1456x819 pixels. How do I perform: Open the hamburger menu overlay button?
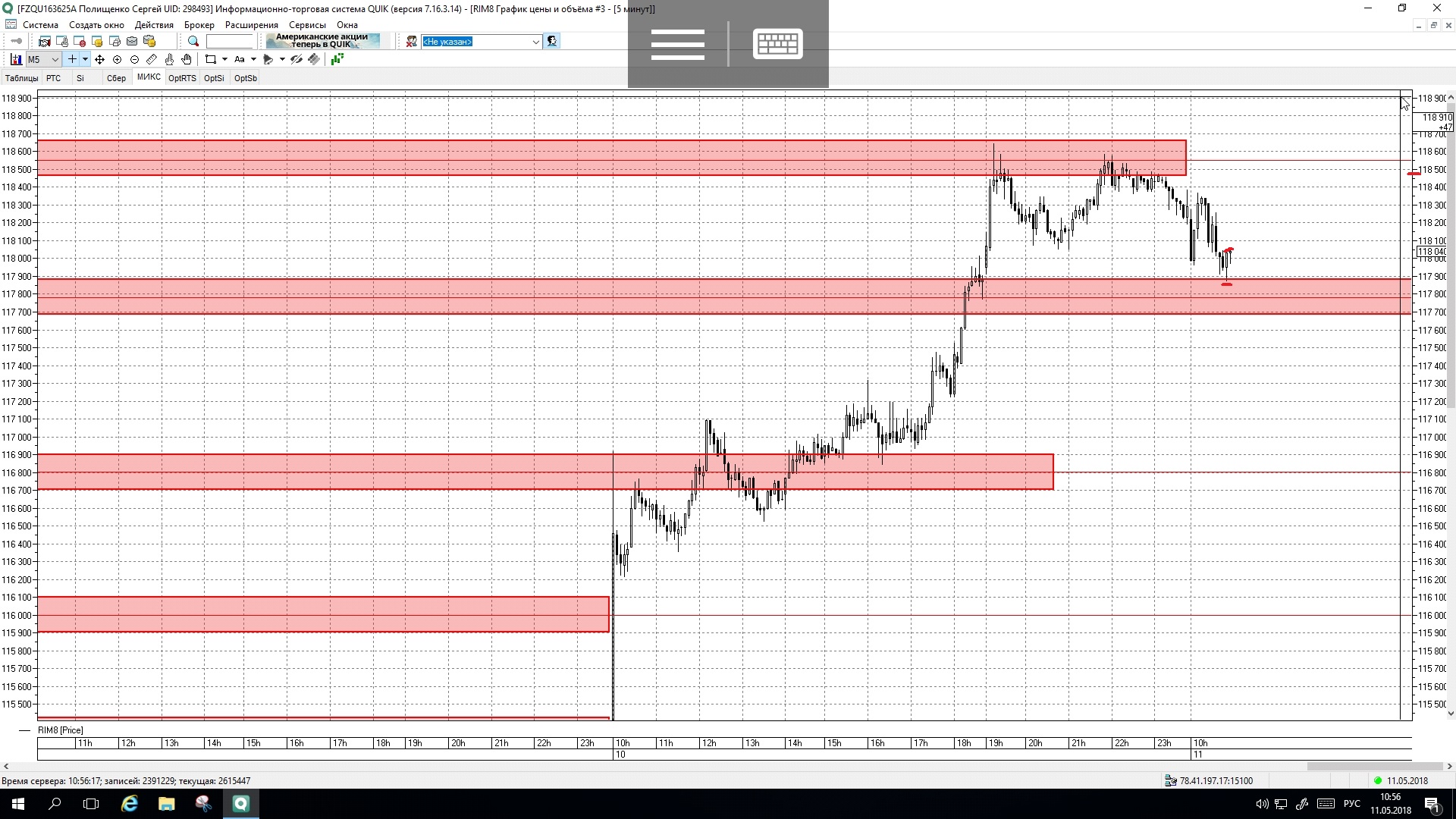(677, 44)
